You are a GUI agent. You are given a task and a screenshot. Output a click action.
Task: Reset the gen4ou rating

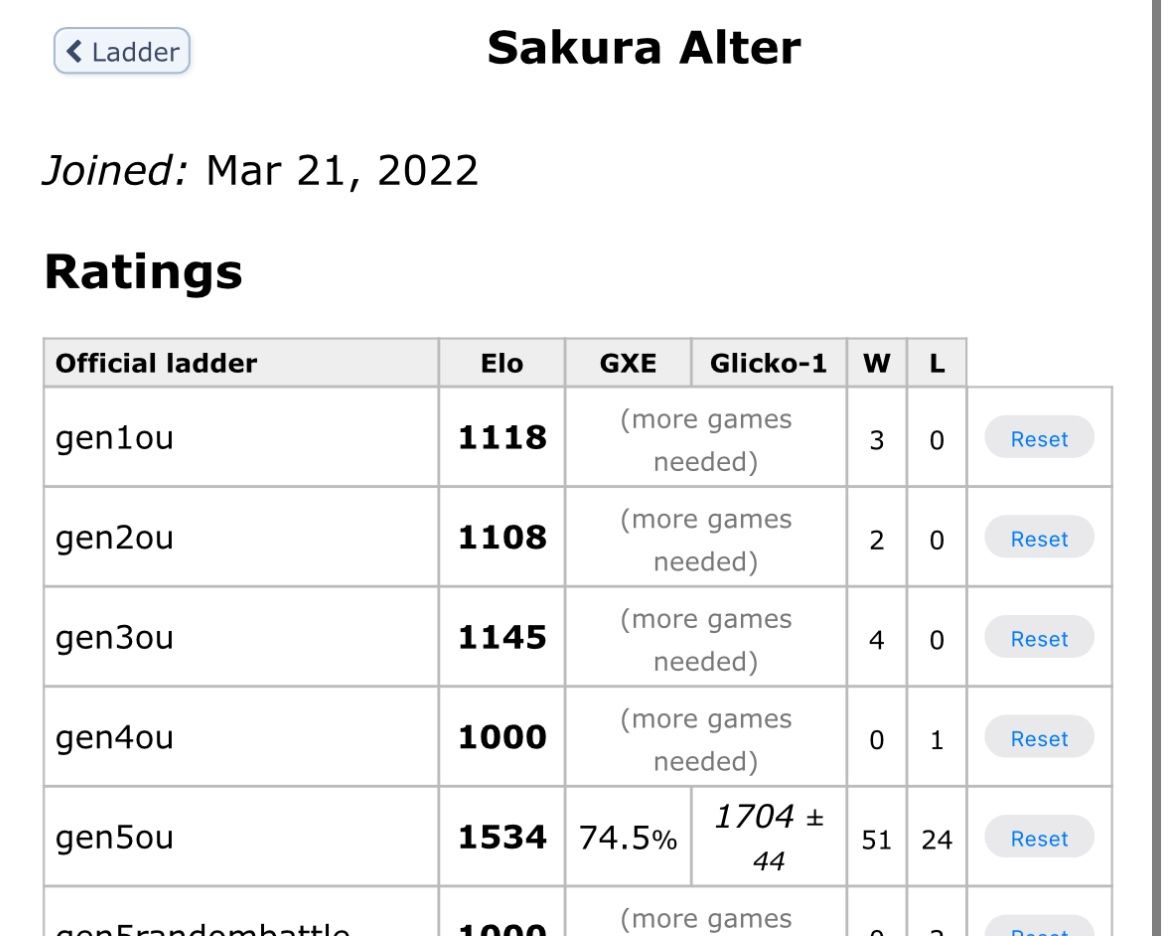1039,739
